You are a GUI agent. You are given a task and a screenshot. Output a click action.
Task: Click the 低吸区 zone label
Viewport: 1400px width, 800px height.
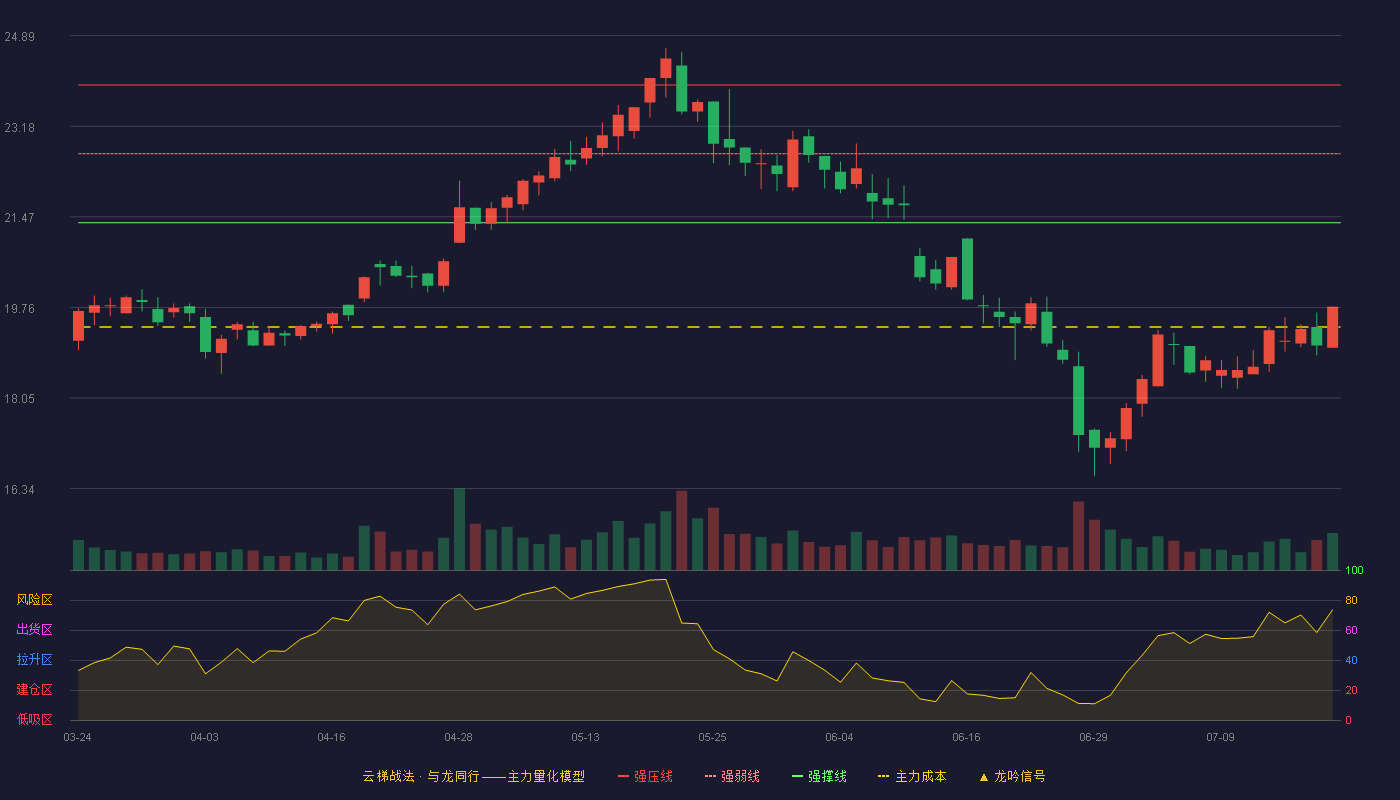(34, 719)
